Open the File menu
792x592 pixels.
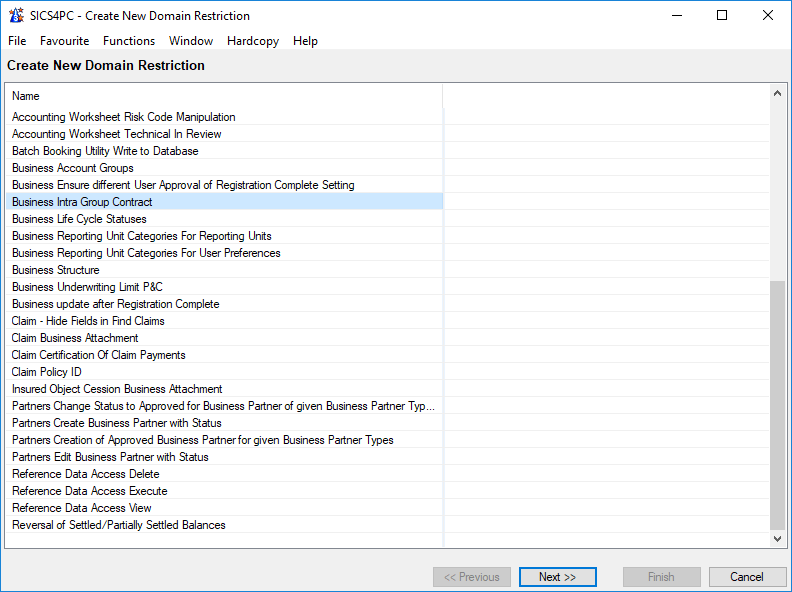tap(17, 41)
